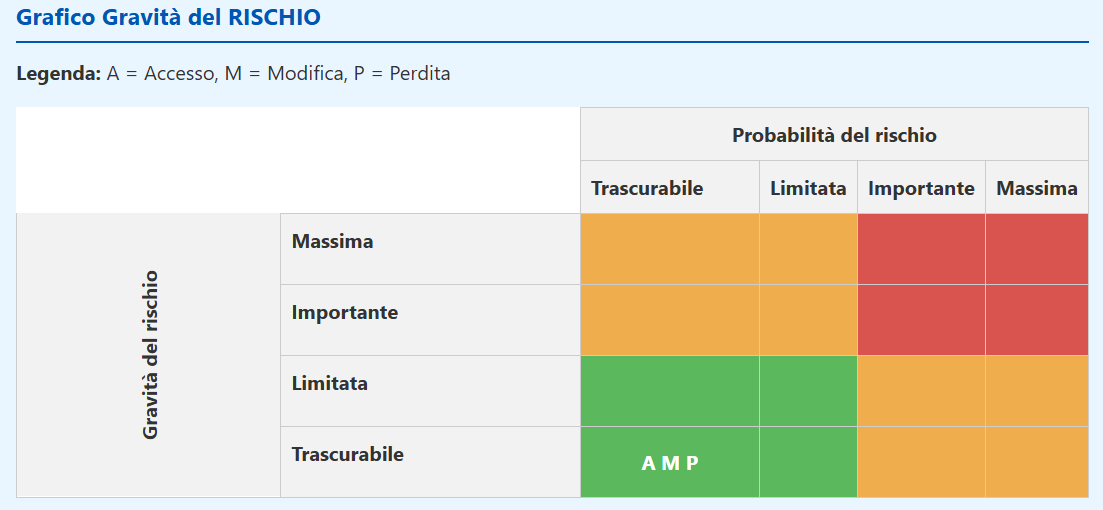This screenshot has height=510, width=1103.
Task: Click the "Gravità del rischio" vertical header
Action: [x=150, y=355]
